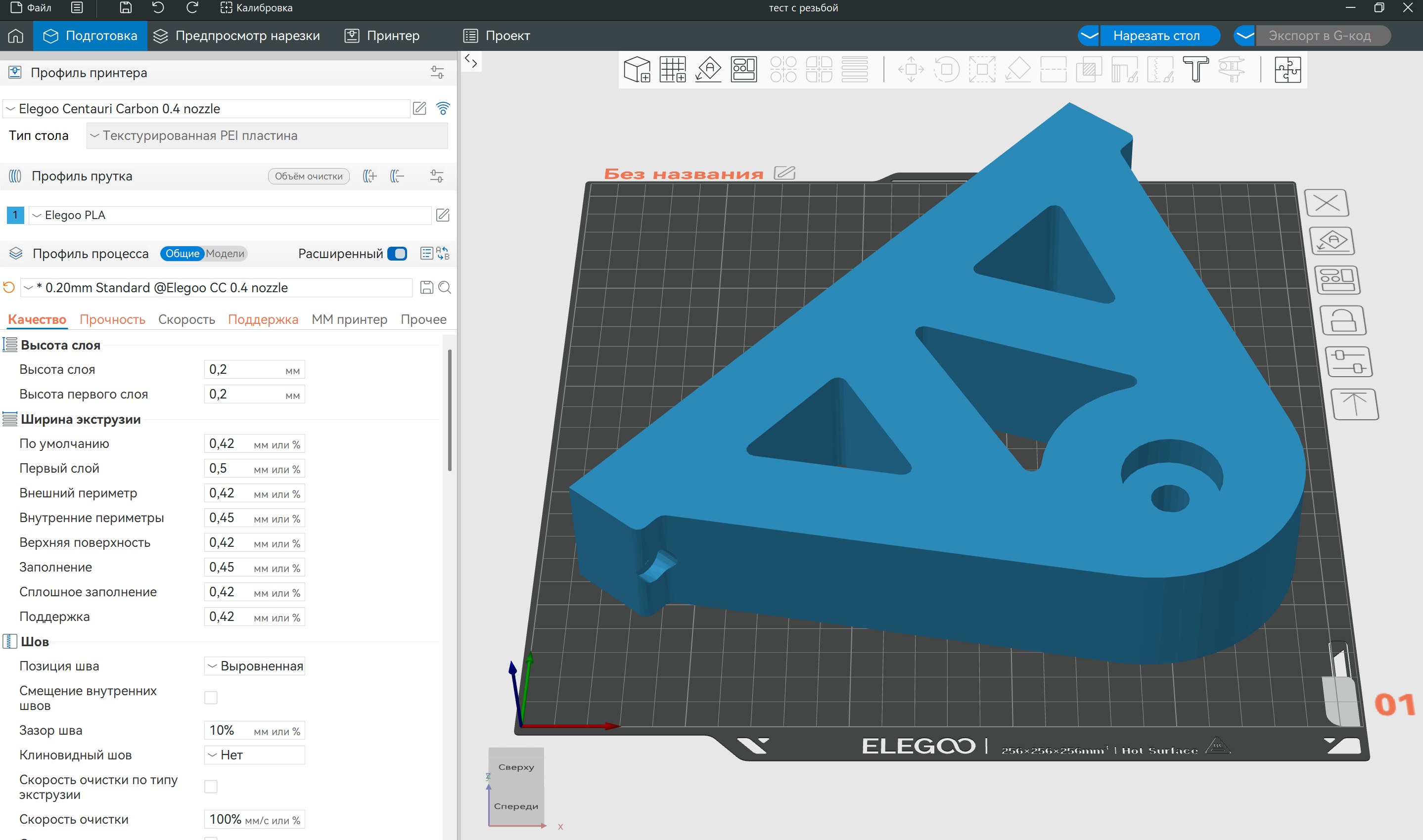Click Auto orient icon in top toolbar

(x=708, y=70)
